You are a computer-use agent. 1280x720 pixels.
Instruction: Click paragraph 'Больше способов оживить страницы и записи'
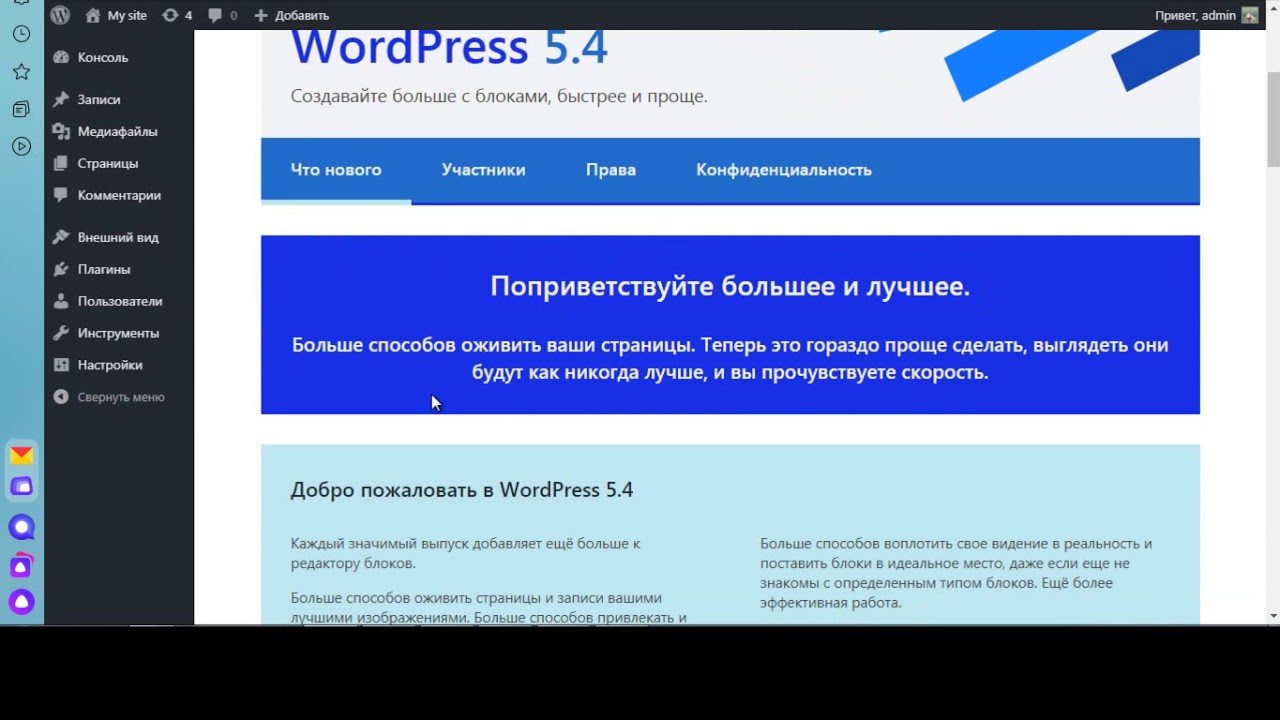[x=489, y=608]
